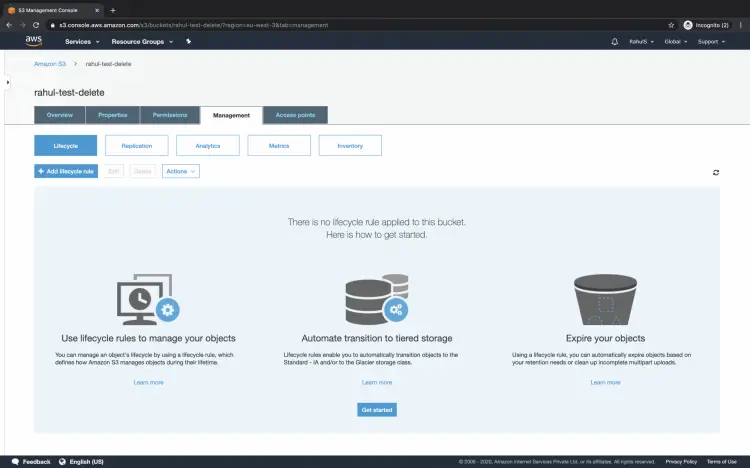
Task: Learn more about expiring objects
Action: [x=606, y=382]
